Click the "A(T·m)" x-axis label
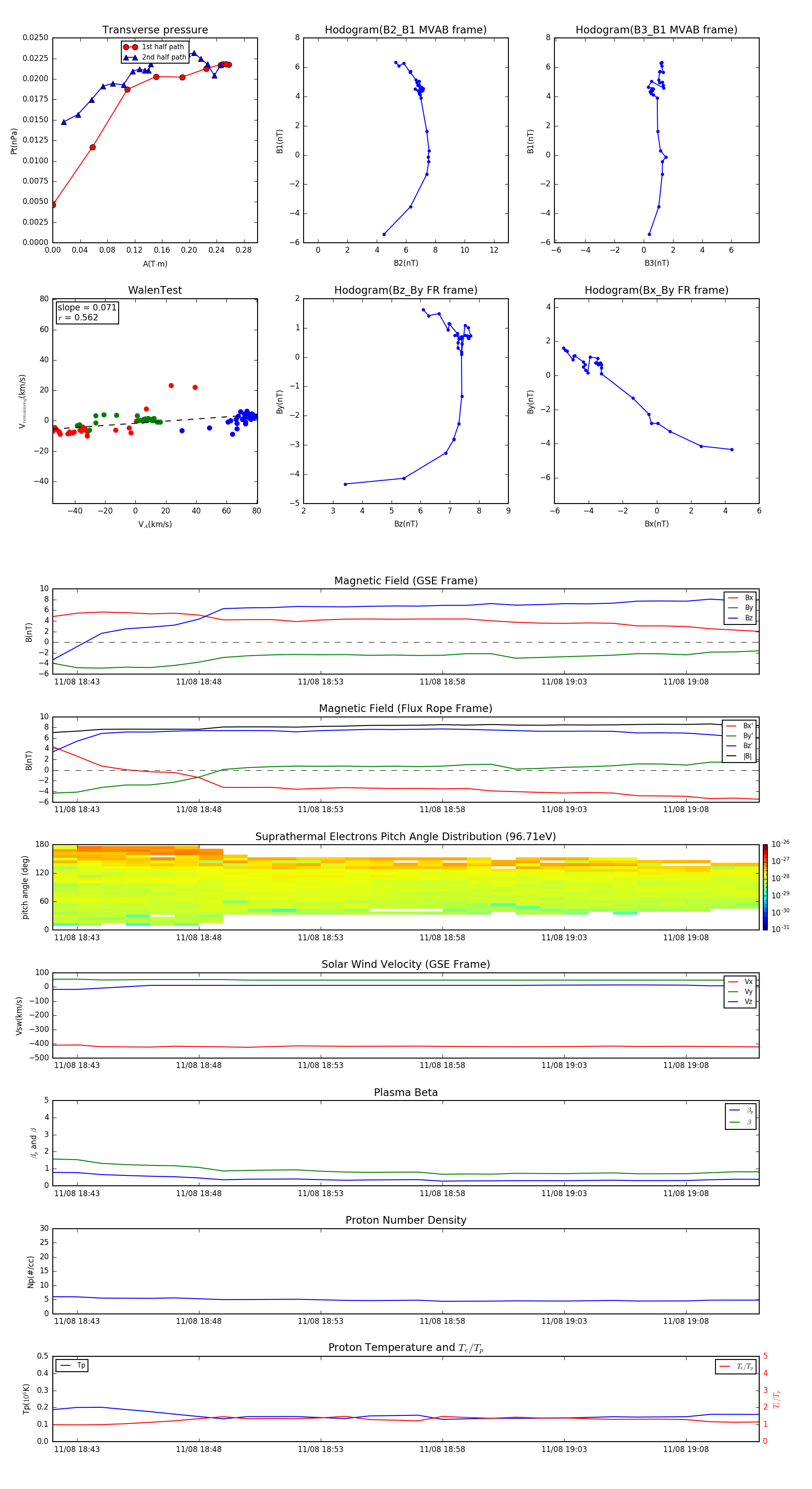This screenshot has height=1489, width=812. pos(155,264)
